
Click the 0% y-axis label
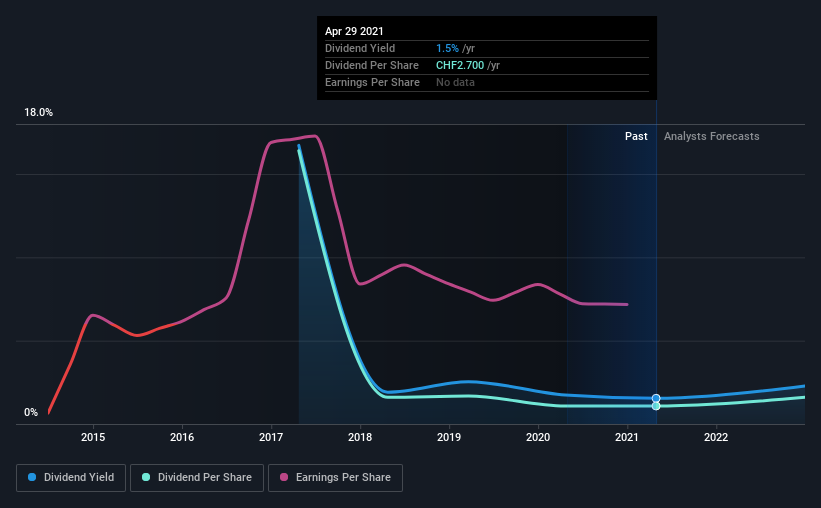[x=31, y=413]
